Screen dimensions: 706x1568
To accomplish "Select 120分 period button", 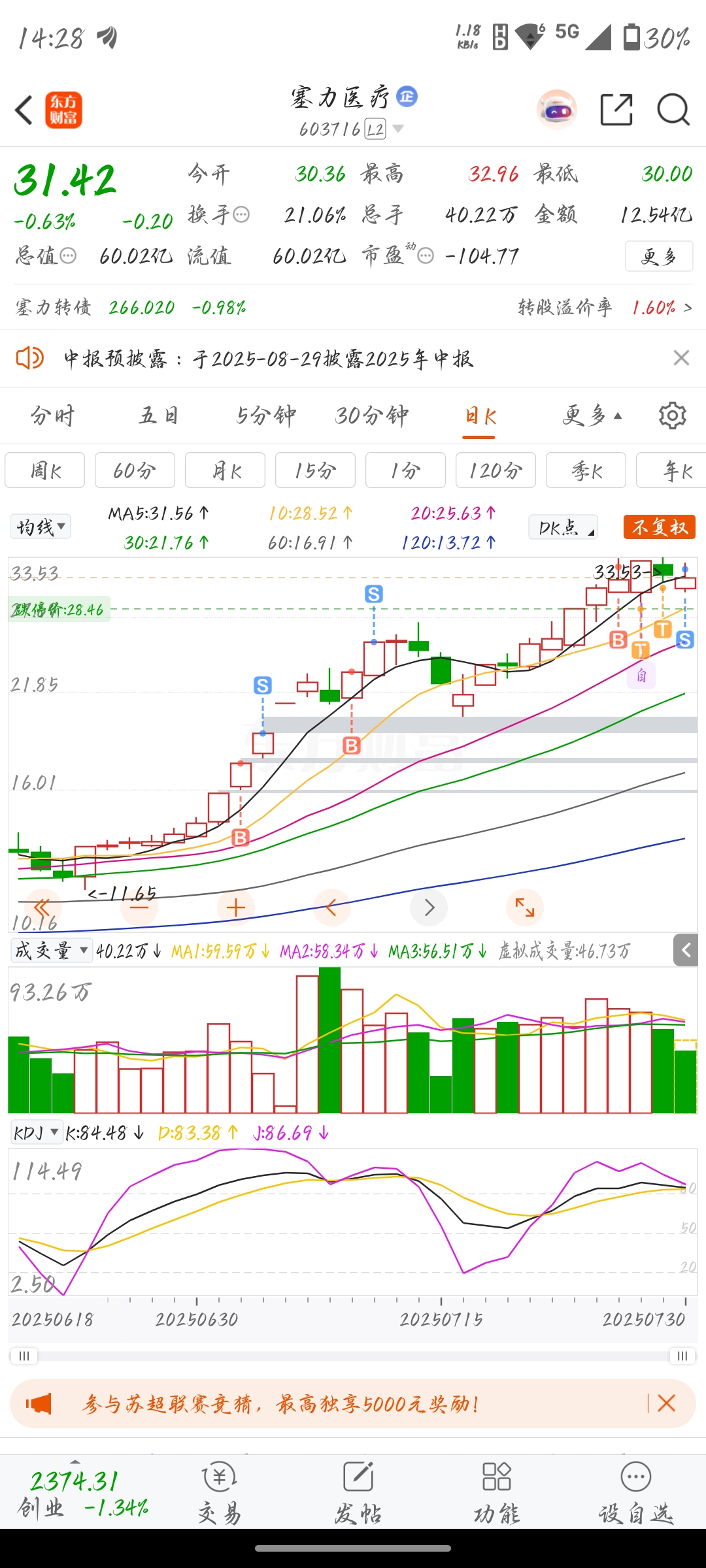I will [496, 470].
